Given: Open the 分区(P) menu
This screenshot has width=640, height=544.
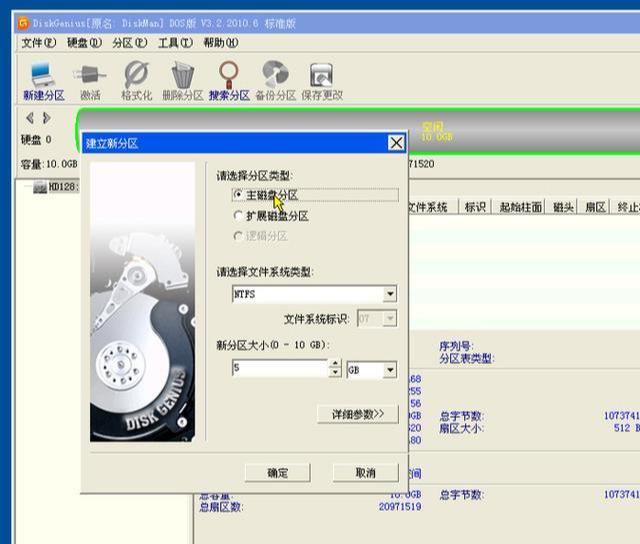Looking at the screenshot, I should [x=130, y=42].
